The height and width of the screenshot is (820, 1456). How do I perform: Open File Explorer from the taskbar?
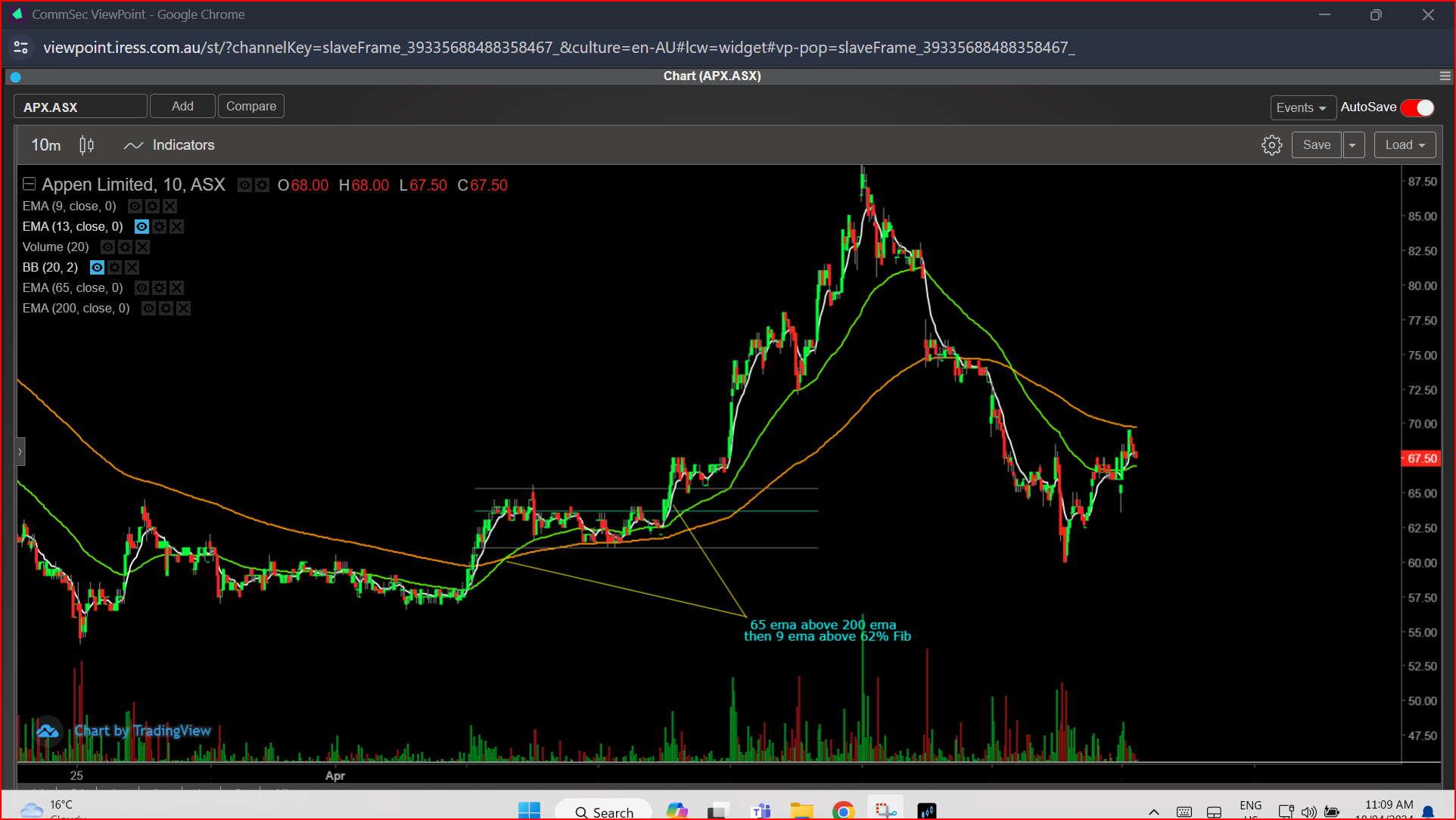point(801,811)
